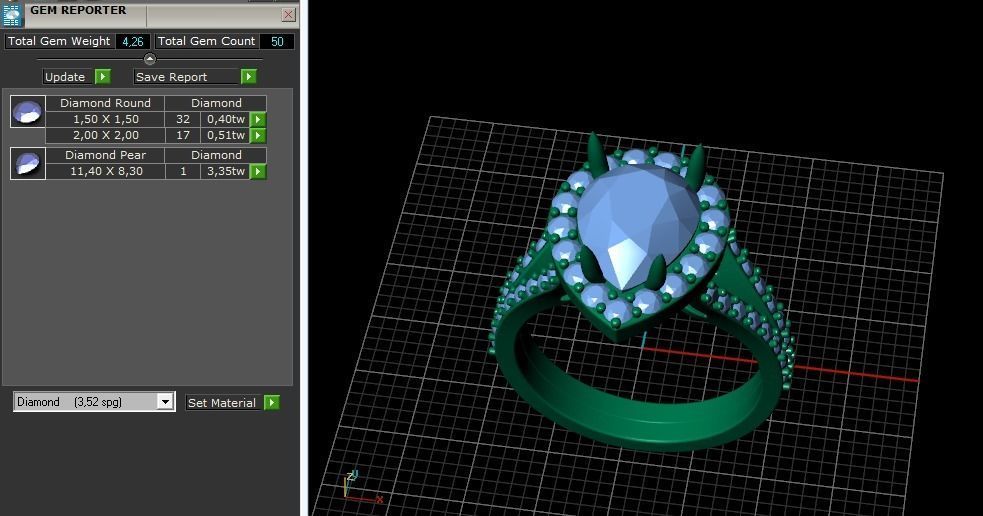The image size is (983, 516).
Task: Click the count cell showing 17
Action: tap(183, 135)
